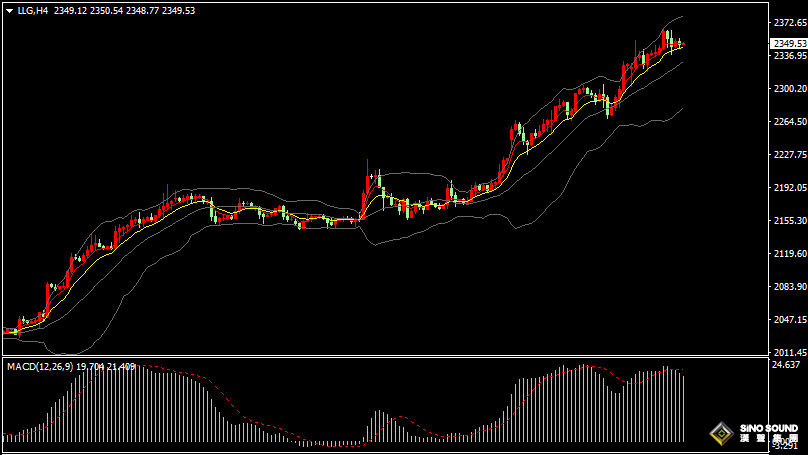This screenshot has height=455, width=808.
Task: Click the 2011.45 price axis label
Action: click(789, 352)
